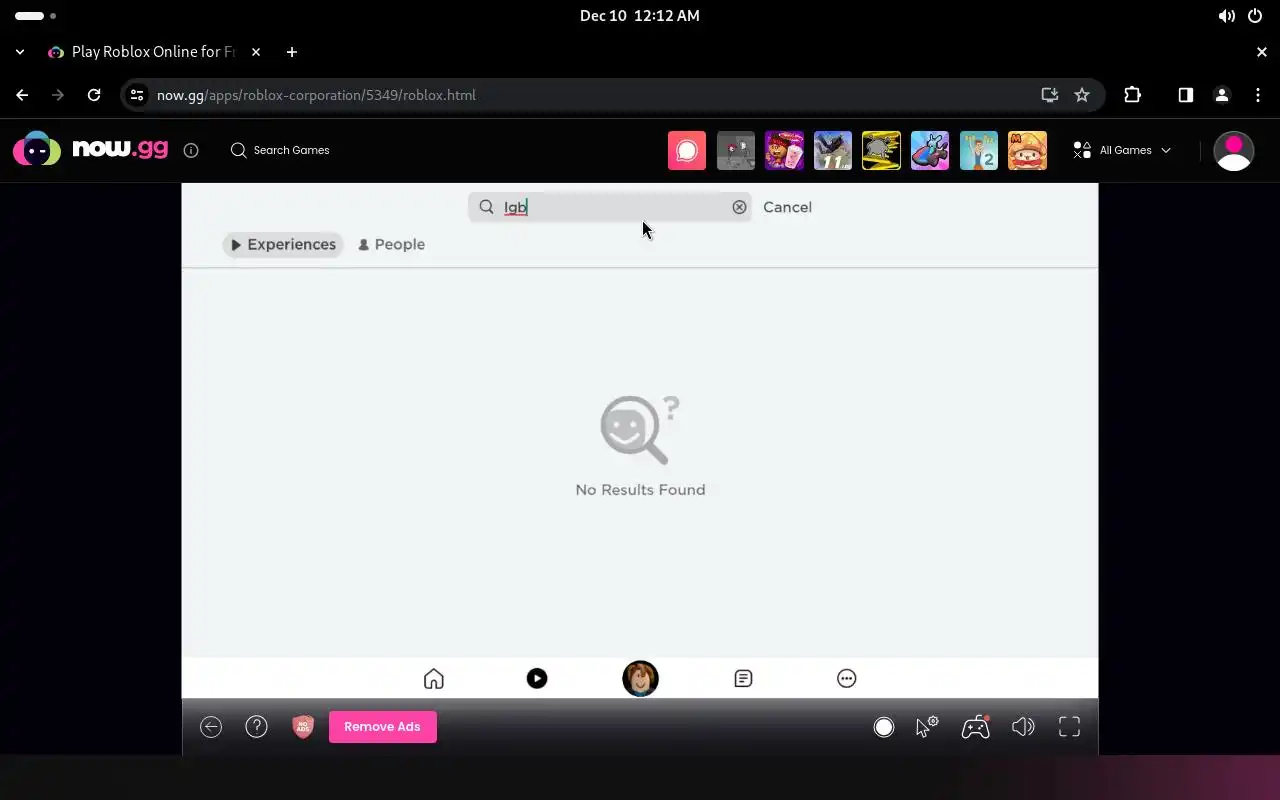The image size is (1280, 800).
Task: Open the game thumbnail labeled 11
Action: (x=833, y=150)
